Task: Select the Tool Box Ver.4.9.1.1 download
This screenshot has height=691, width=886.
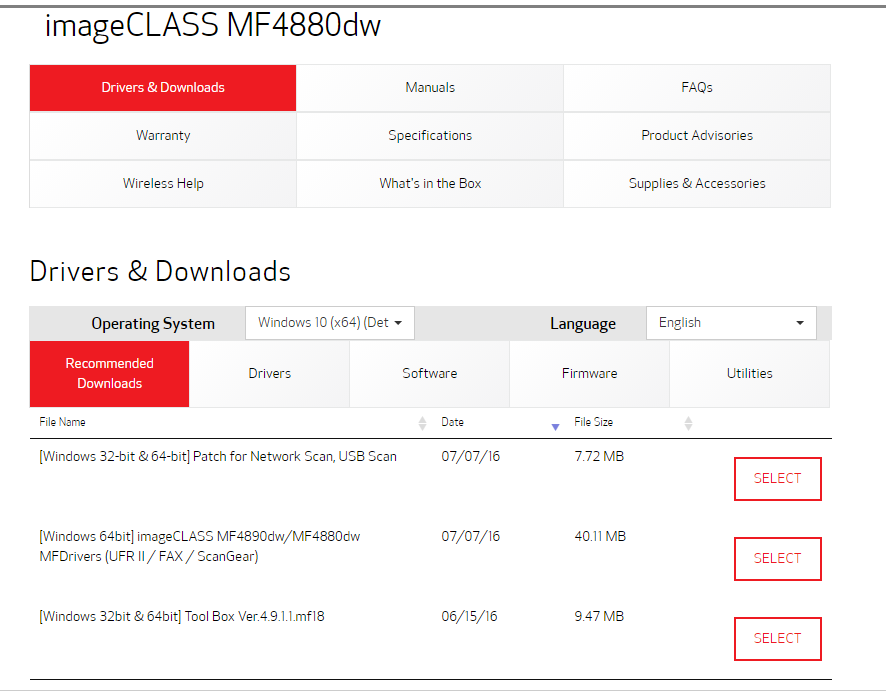Action: [777, 639]
